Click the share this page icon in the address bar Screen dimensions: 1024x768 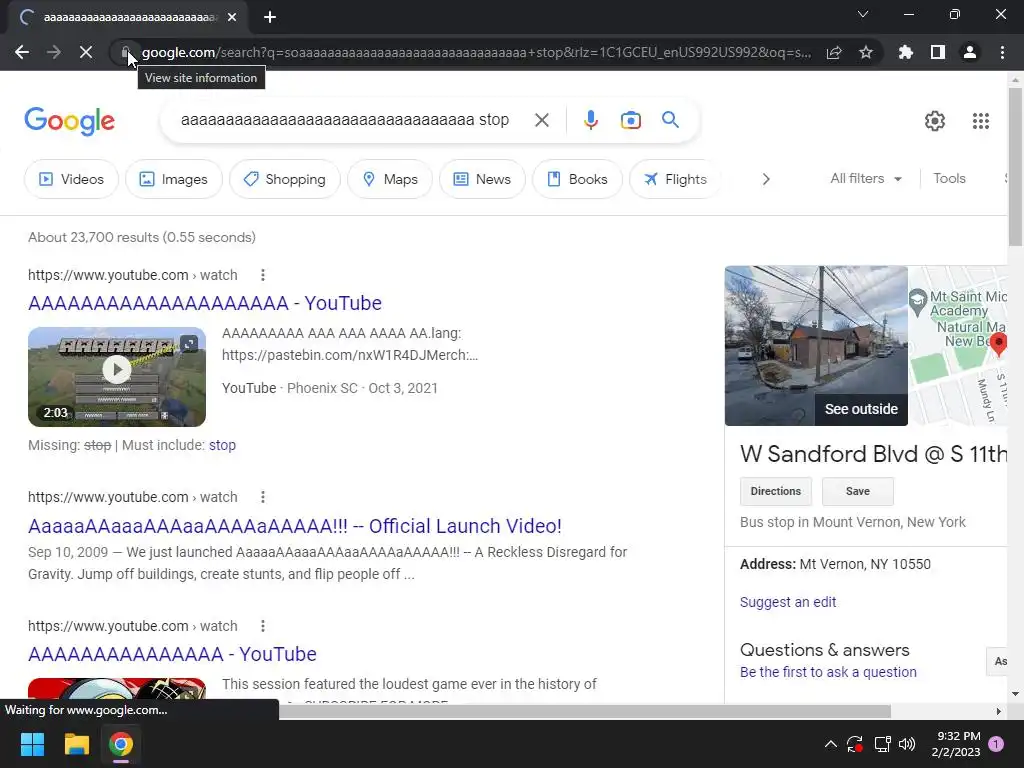point(834,52)
